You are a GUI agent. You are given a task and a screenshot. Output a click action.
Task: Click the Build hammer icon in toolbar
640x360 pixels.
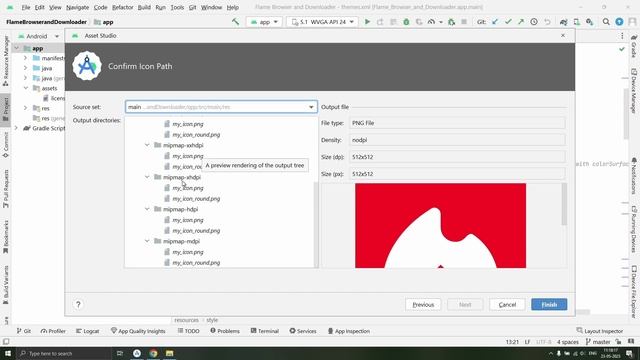(236, 22)
